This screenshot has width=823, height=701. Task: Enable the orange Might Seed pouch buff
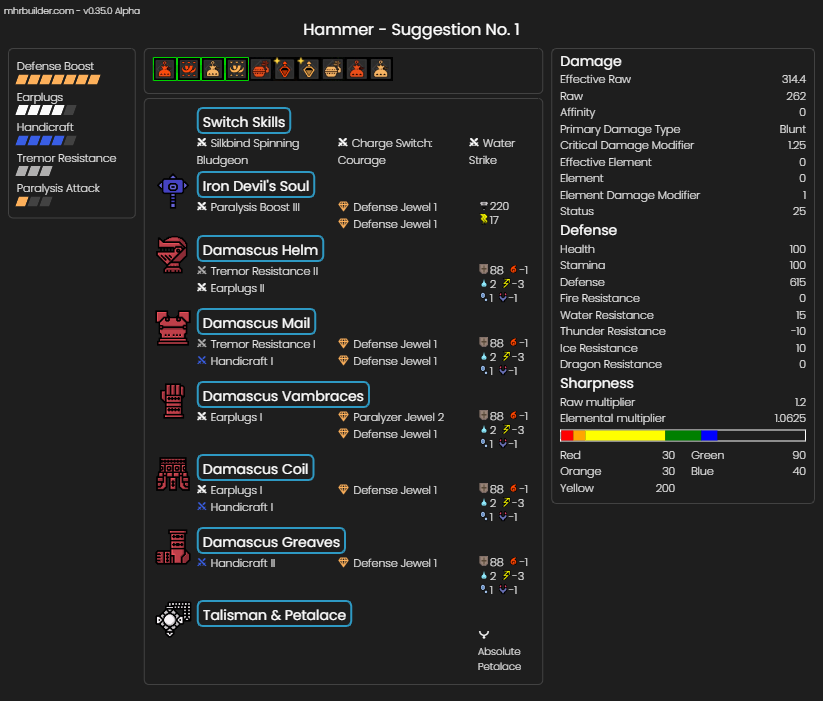(261, 69)
